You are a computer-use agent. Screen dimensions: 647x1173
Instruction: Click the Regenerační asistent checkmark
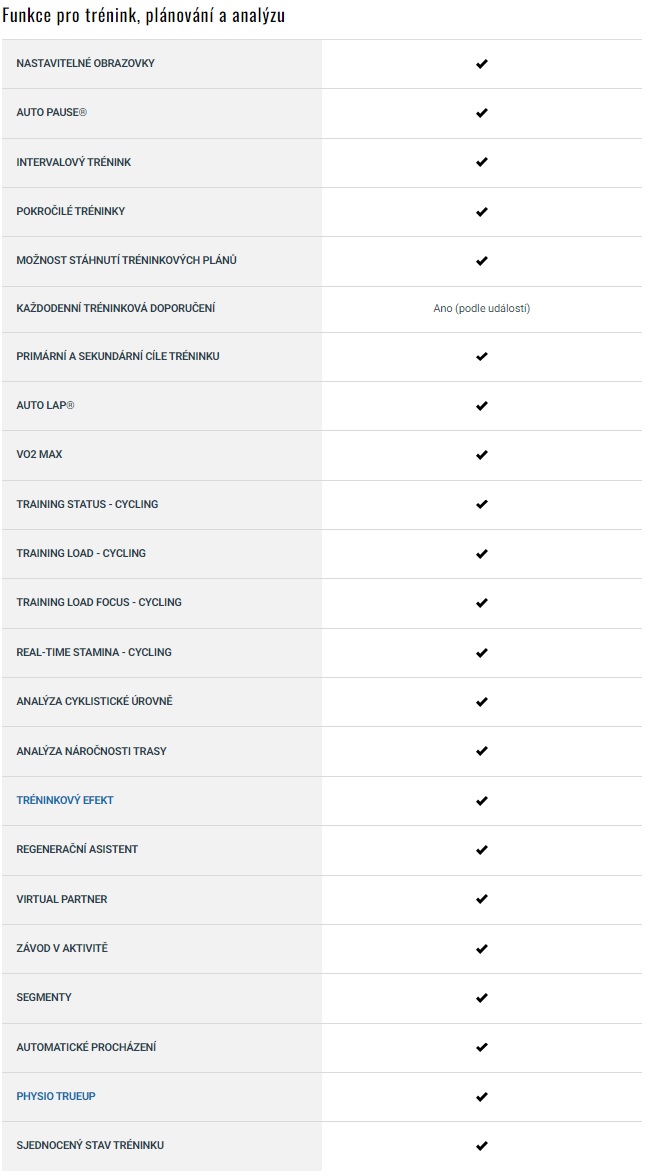[481, 850]
